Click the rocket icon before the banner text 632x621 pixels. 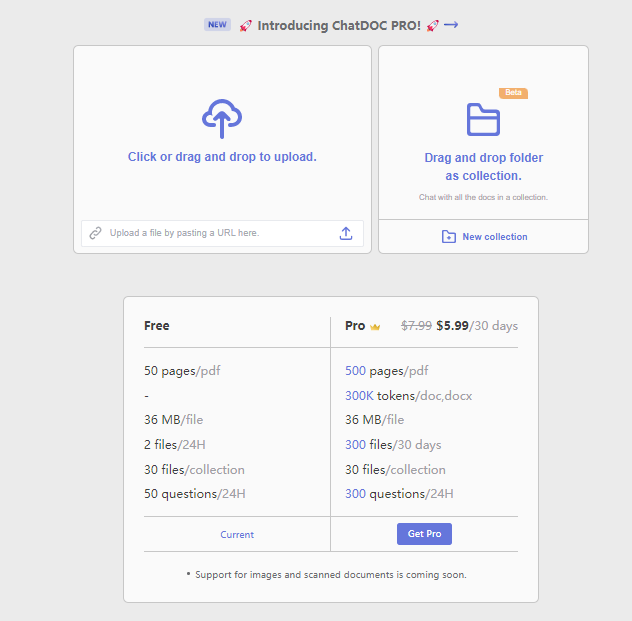245,26
